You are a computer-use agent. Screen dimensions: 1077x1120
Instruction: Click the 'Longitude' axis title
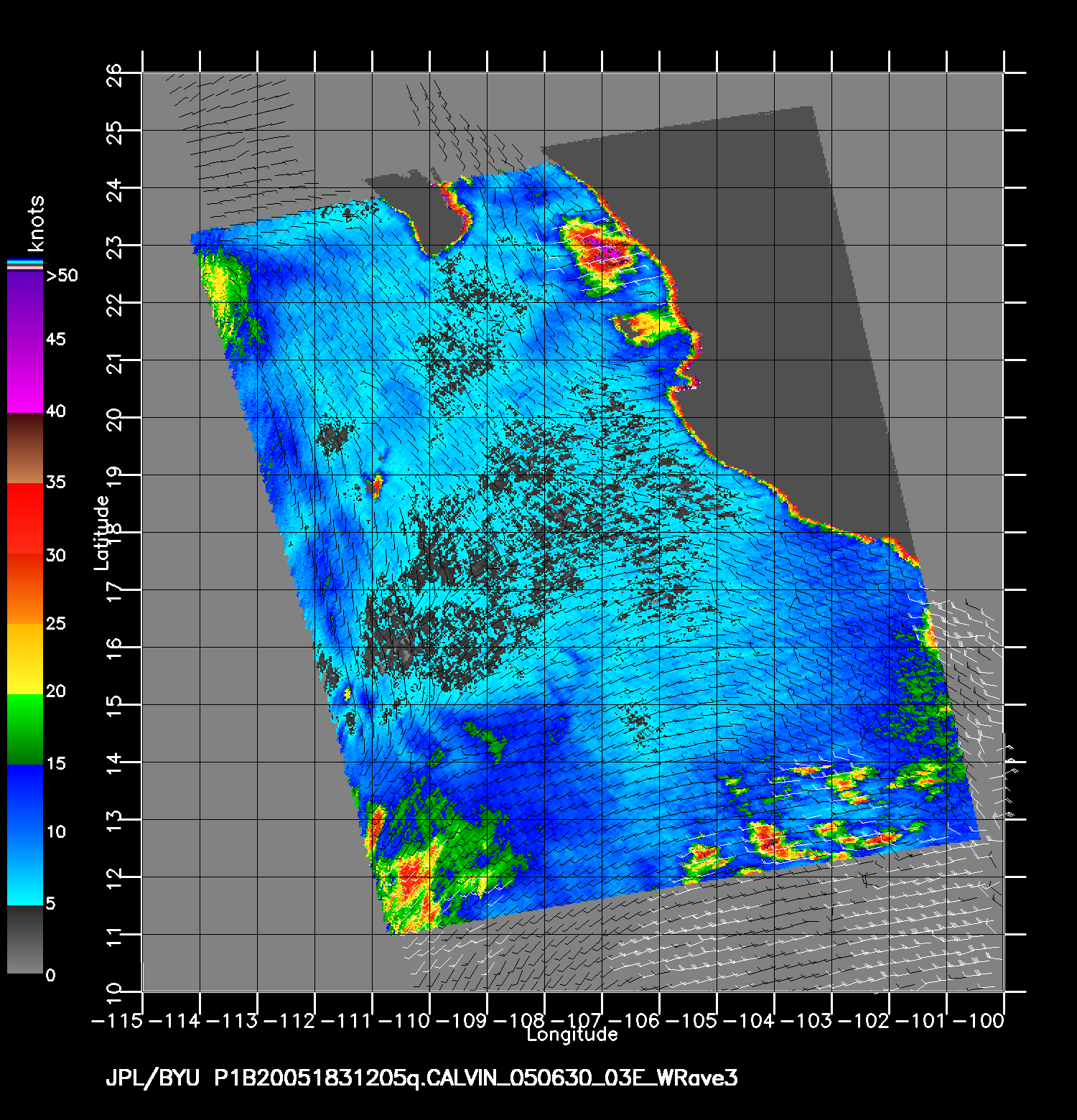pos(572,1035)
